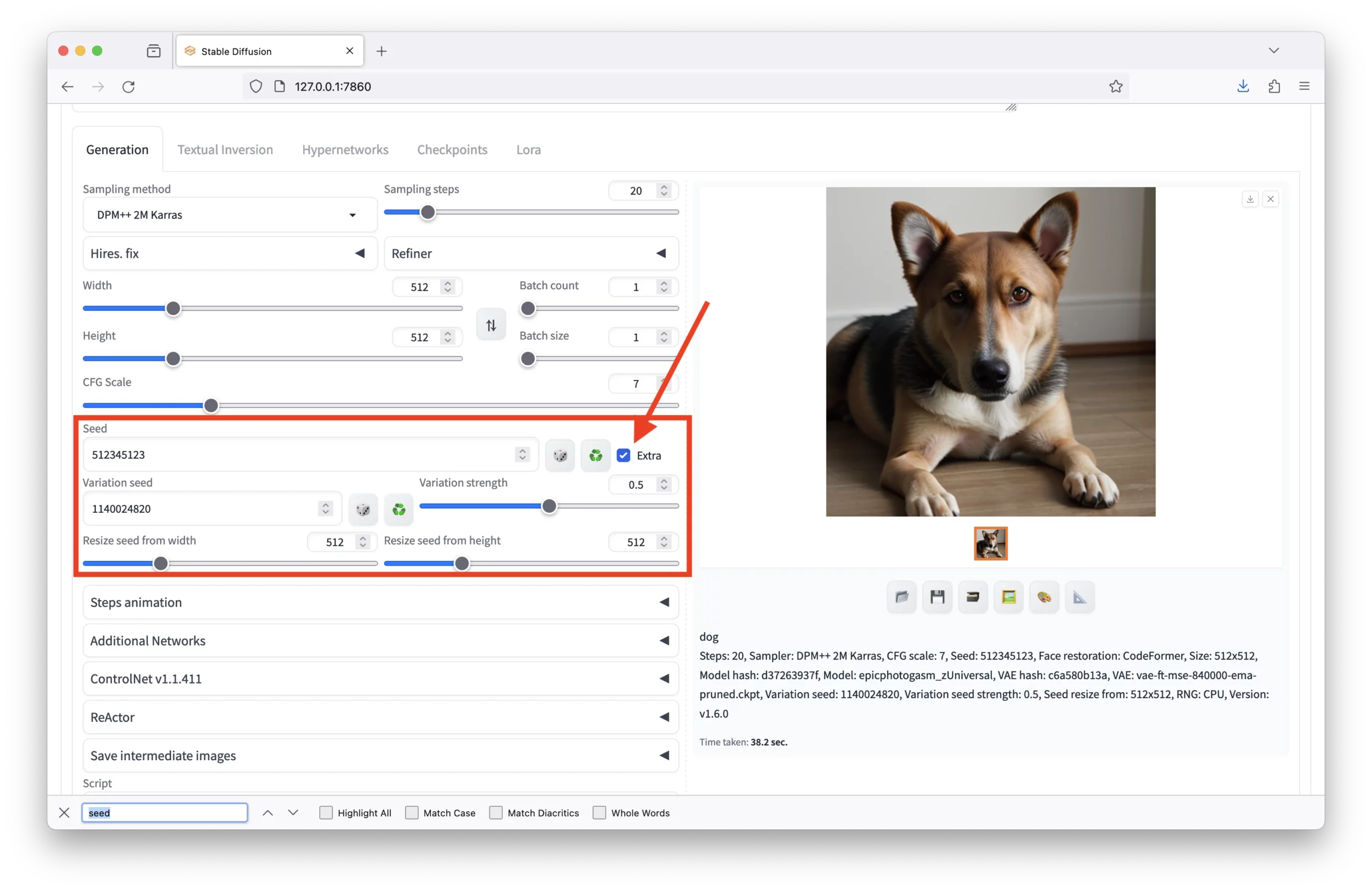
Task: Close the Stable Diffusion browser tab
Action: pos(349,51)
